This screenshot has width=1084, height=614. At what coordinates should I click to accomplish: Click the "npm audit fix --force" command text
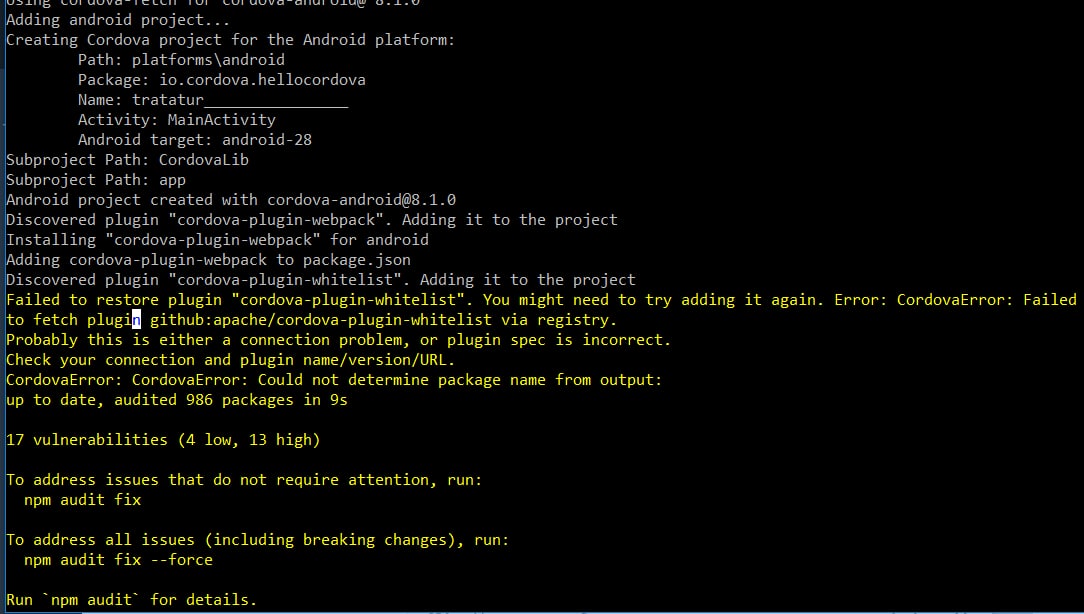point(118,560)
